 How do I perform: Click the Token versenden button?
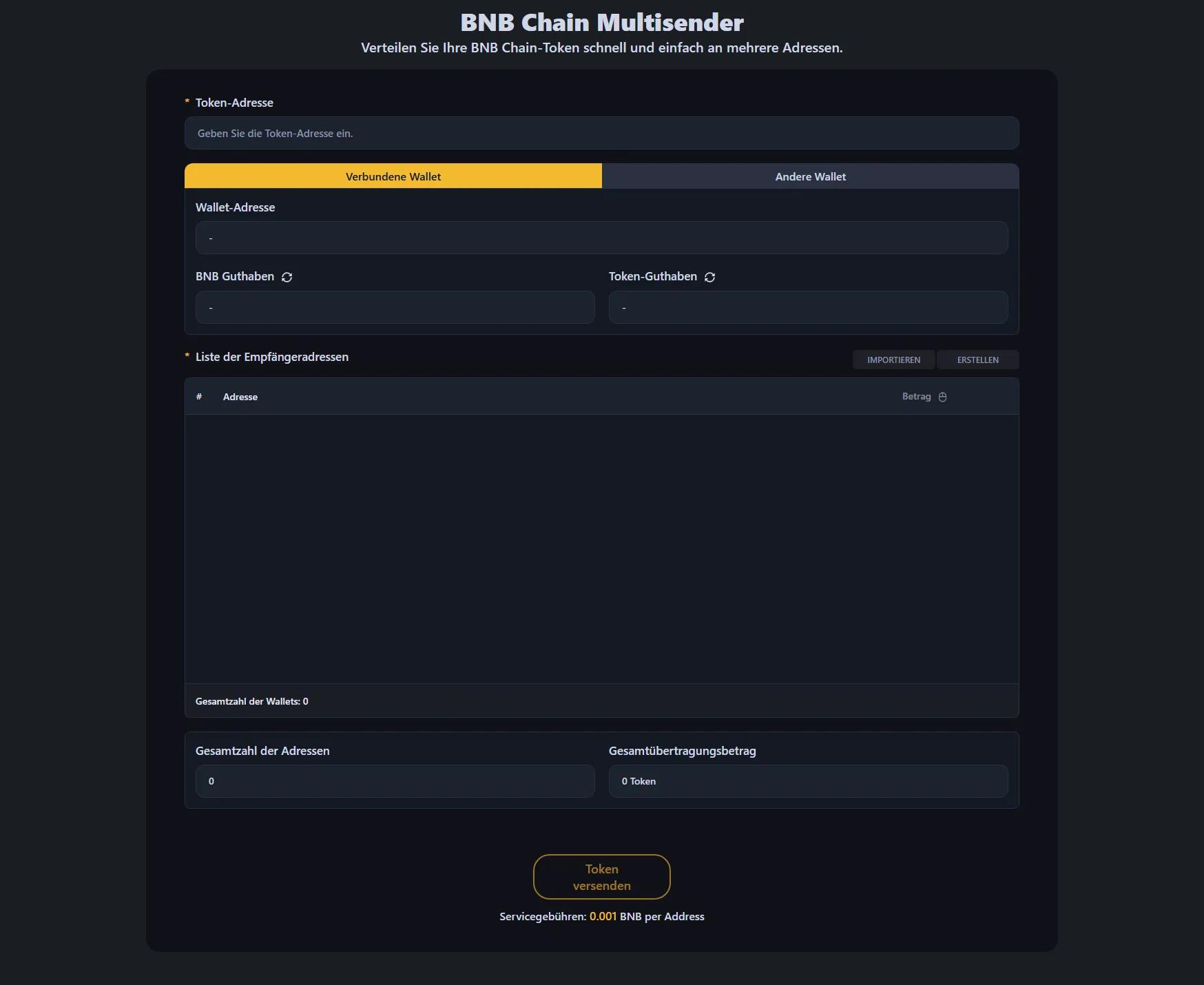pyautogui.click(x=601, y=877)
